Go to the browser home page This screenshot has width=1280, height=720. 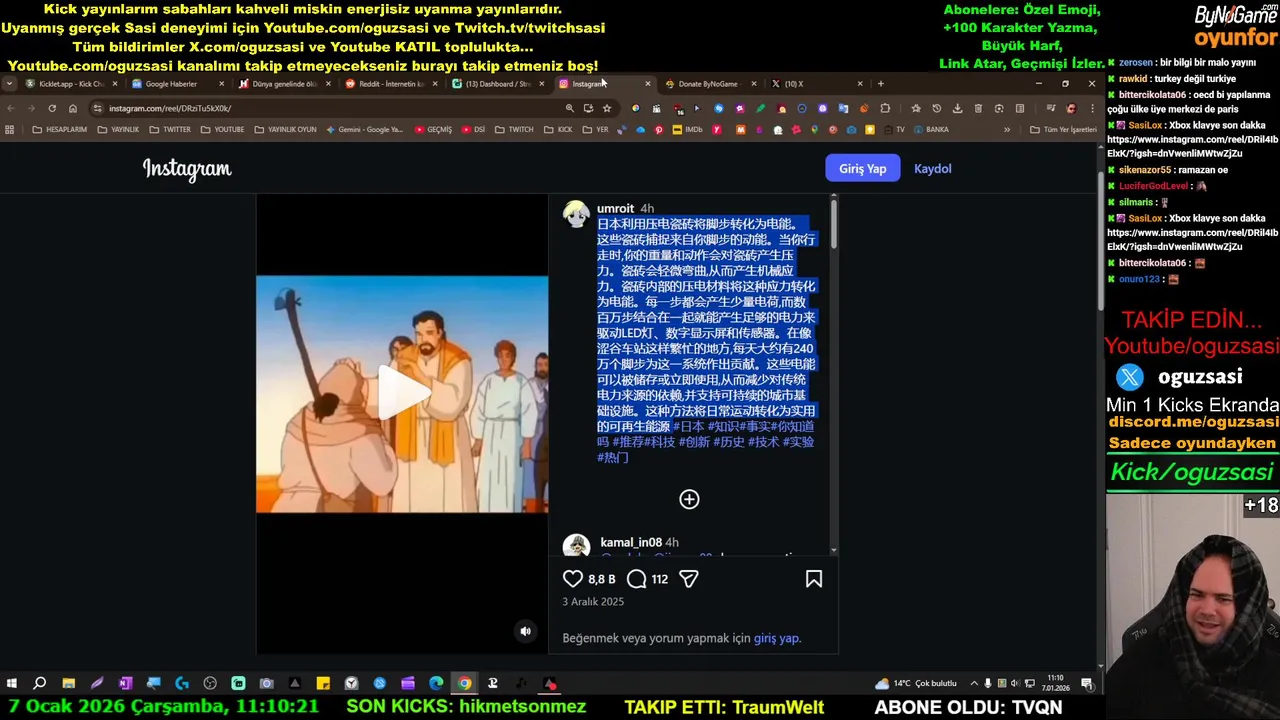72,108
